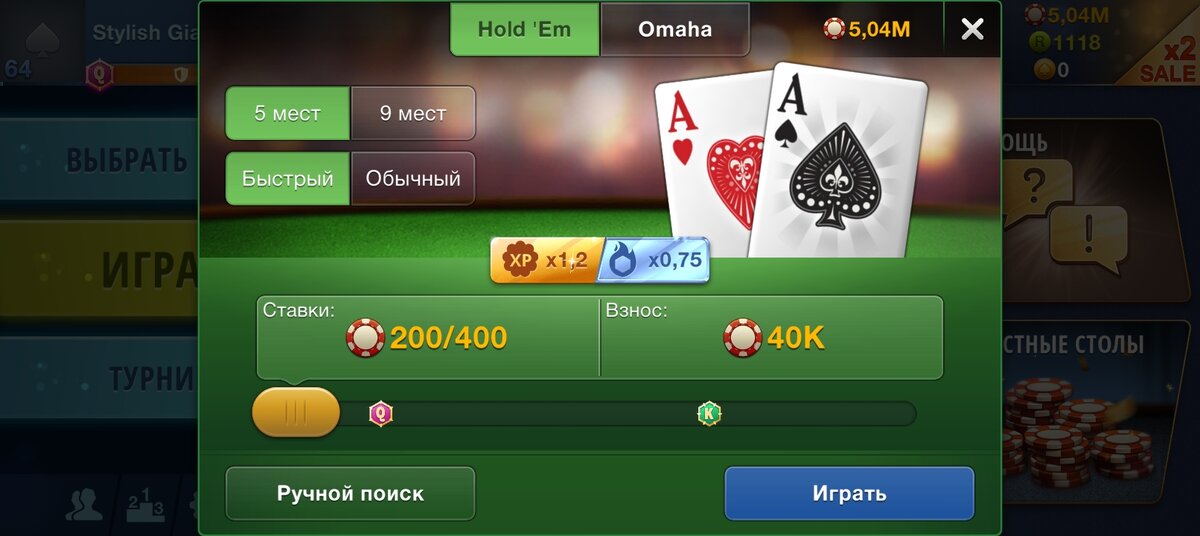Click the golden stakes slider handle
Viewport: 1200px width, 536px height.
(x=296, y=412)
